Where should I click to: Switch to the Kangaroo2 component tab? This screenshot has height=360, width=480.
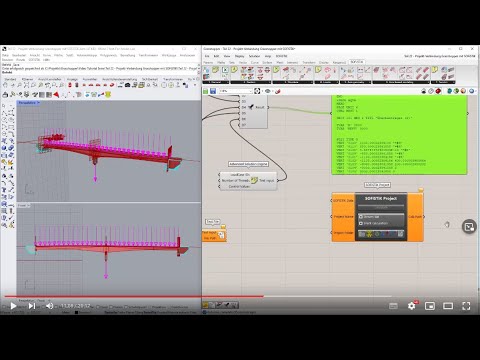(339, 62)
